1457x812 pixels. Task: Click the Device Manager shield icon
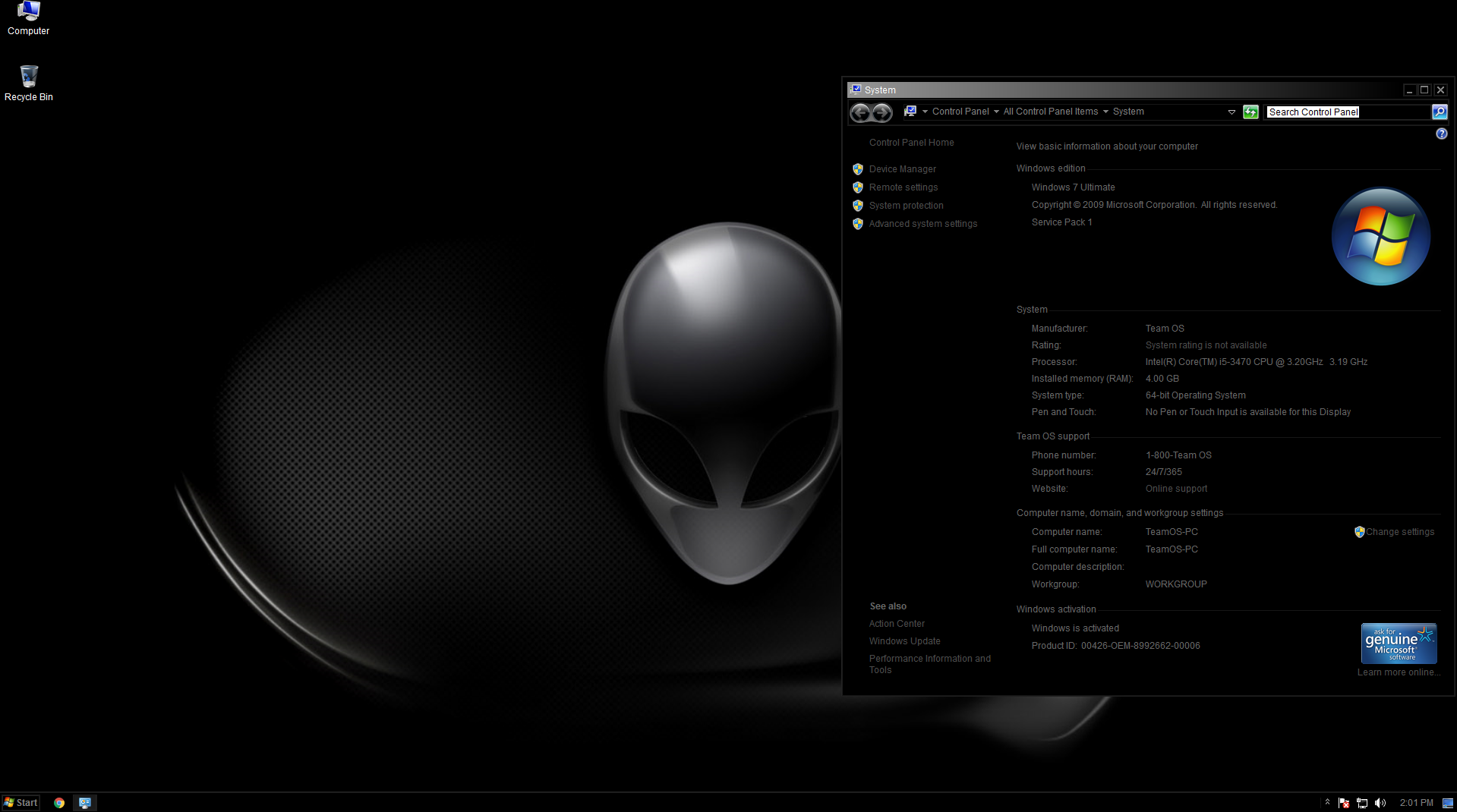[857, 169]
